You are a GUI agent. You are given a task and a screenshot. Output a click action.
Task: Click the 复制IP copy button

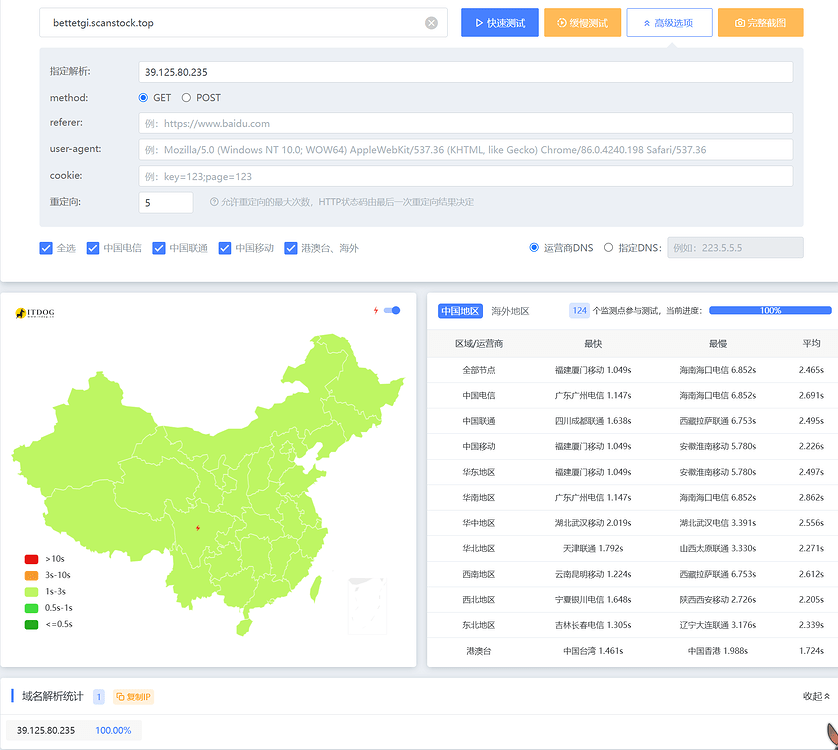[x=133, y=697]
